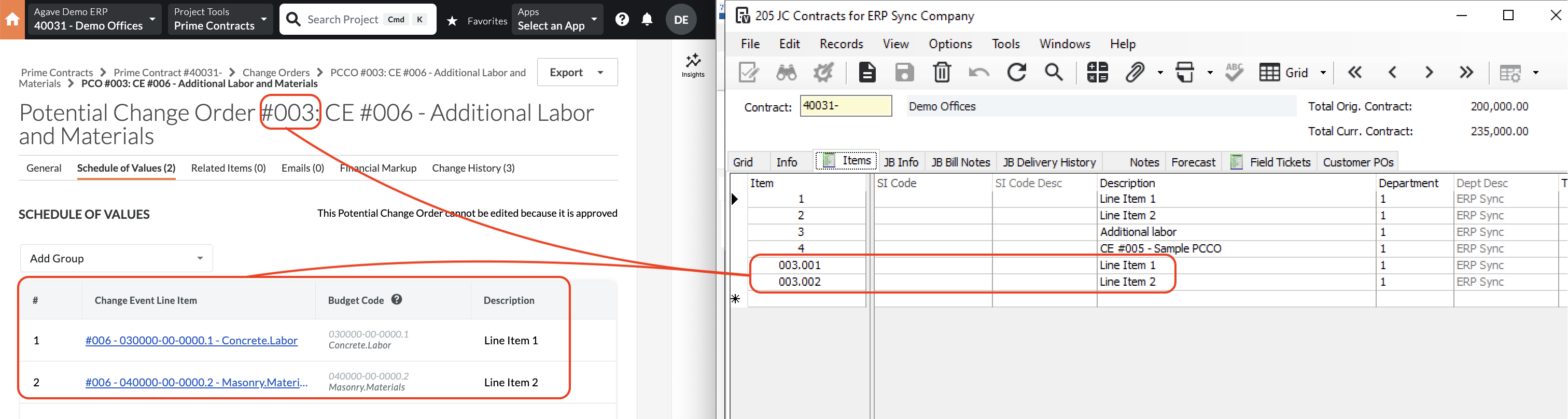Open the search magnifier in Search Project bar

293,20
